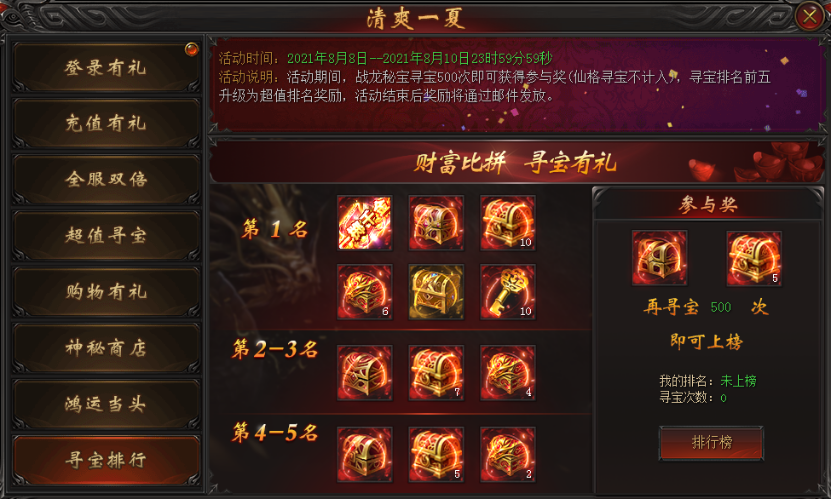Open the 排行榜 ranking list

pos(711,442)
